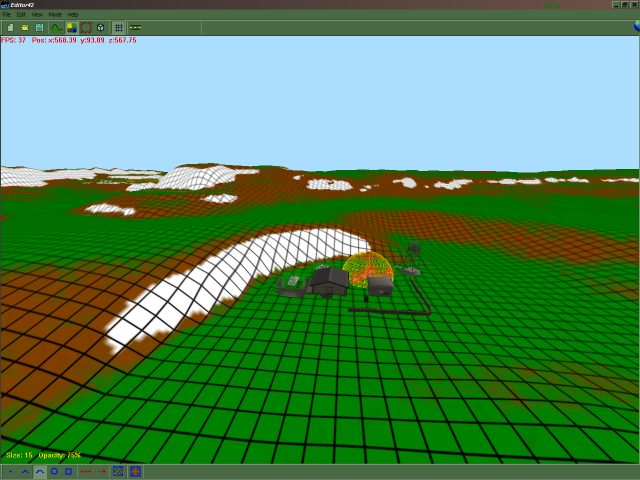This screenshot has width=640, height=480.
Task: Save the map with the floppy disk icon
Action: (x=39, y=28)
